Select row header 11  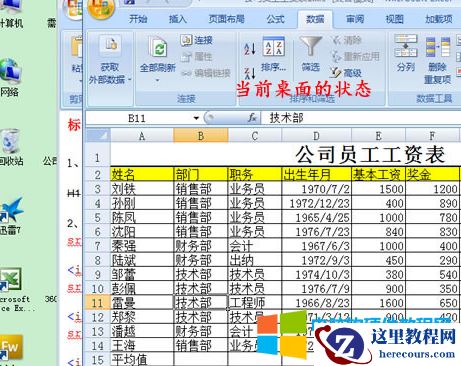(97, 303)
